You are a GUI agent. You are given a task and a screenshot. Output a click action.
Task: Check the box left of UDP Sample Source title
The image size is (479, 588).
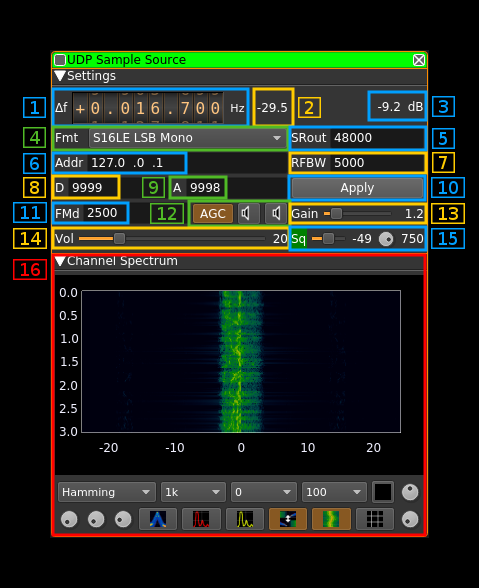(x=60, y=60)
